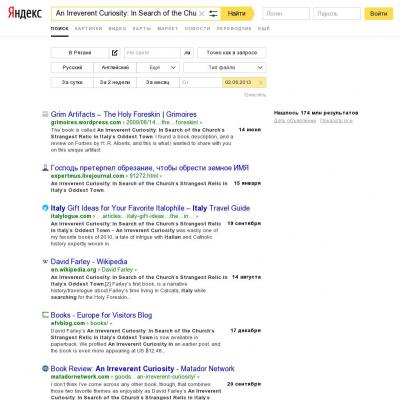400x400 pixels.
Task: Switch to the Маркет tab
Action: tap(168, 29)
